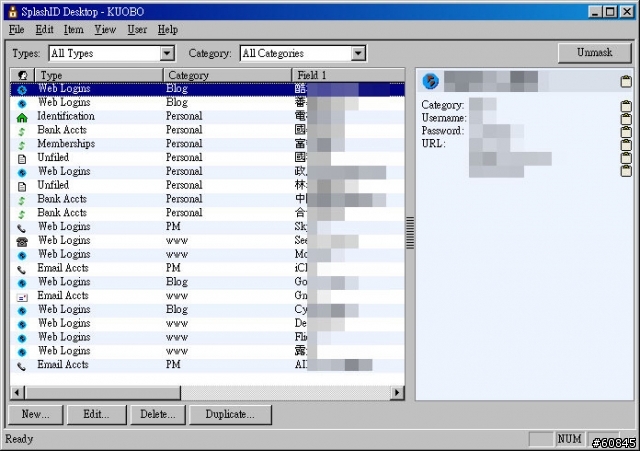This screenshot has height=451, width=640.
Task: Click the handset icon in the Web Logins PM row
Action: pos(22,228)
